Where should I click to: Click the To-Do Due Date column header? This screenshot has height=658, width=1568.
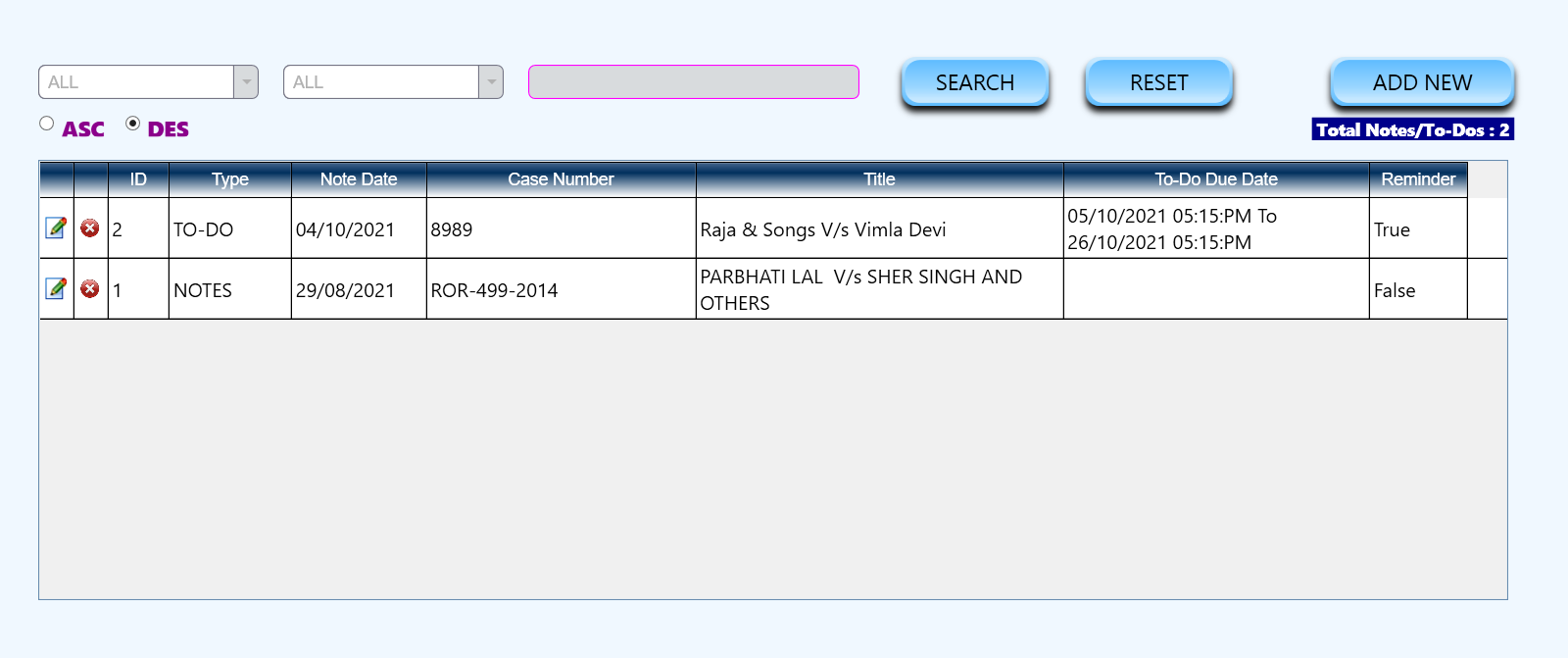pos(1215,179)
